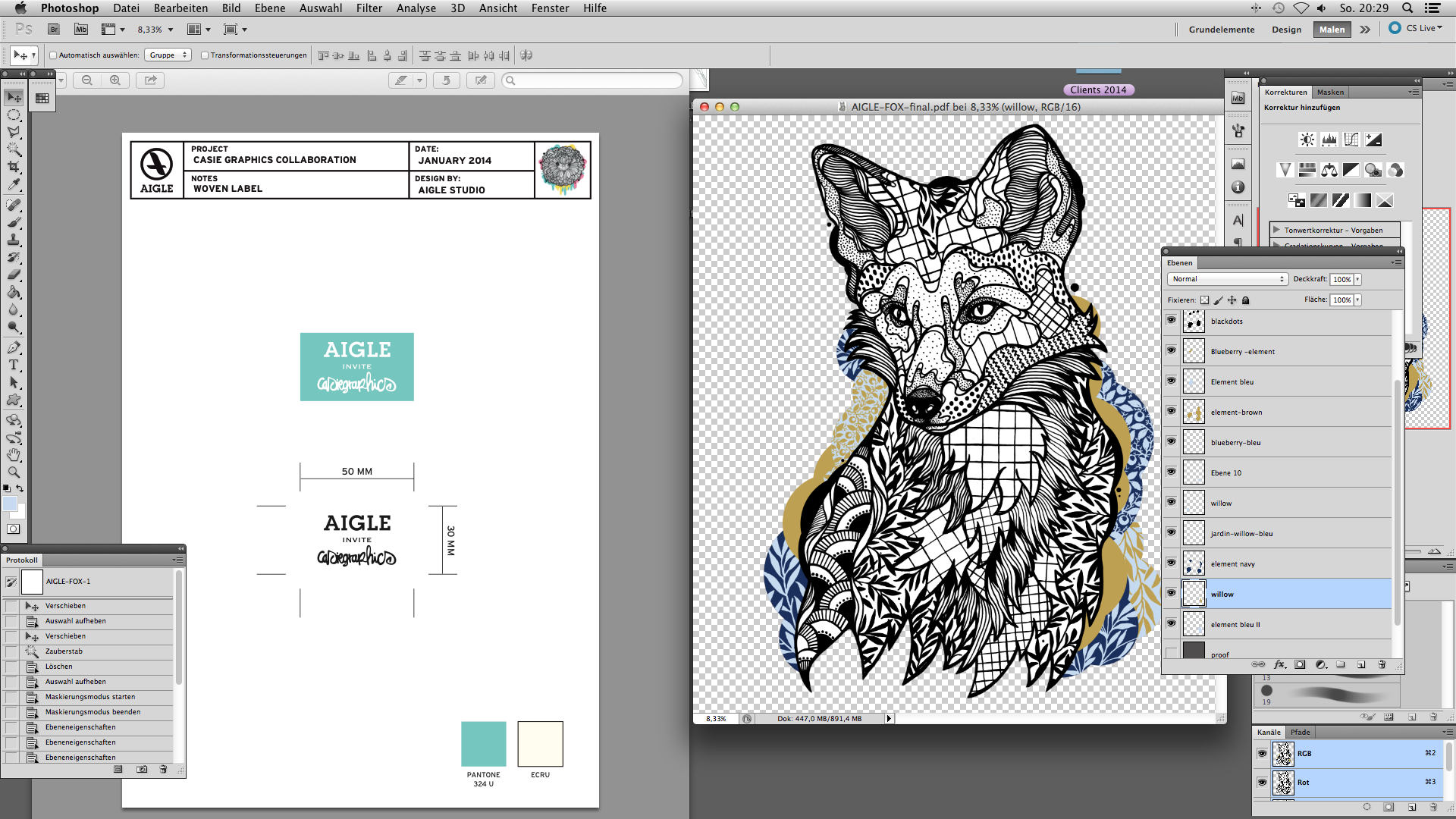Open the Ebenen panel options menu
The image size is (1456, 819).
(1396, 262)
